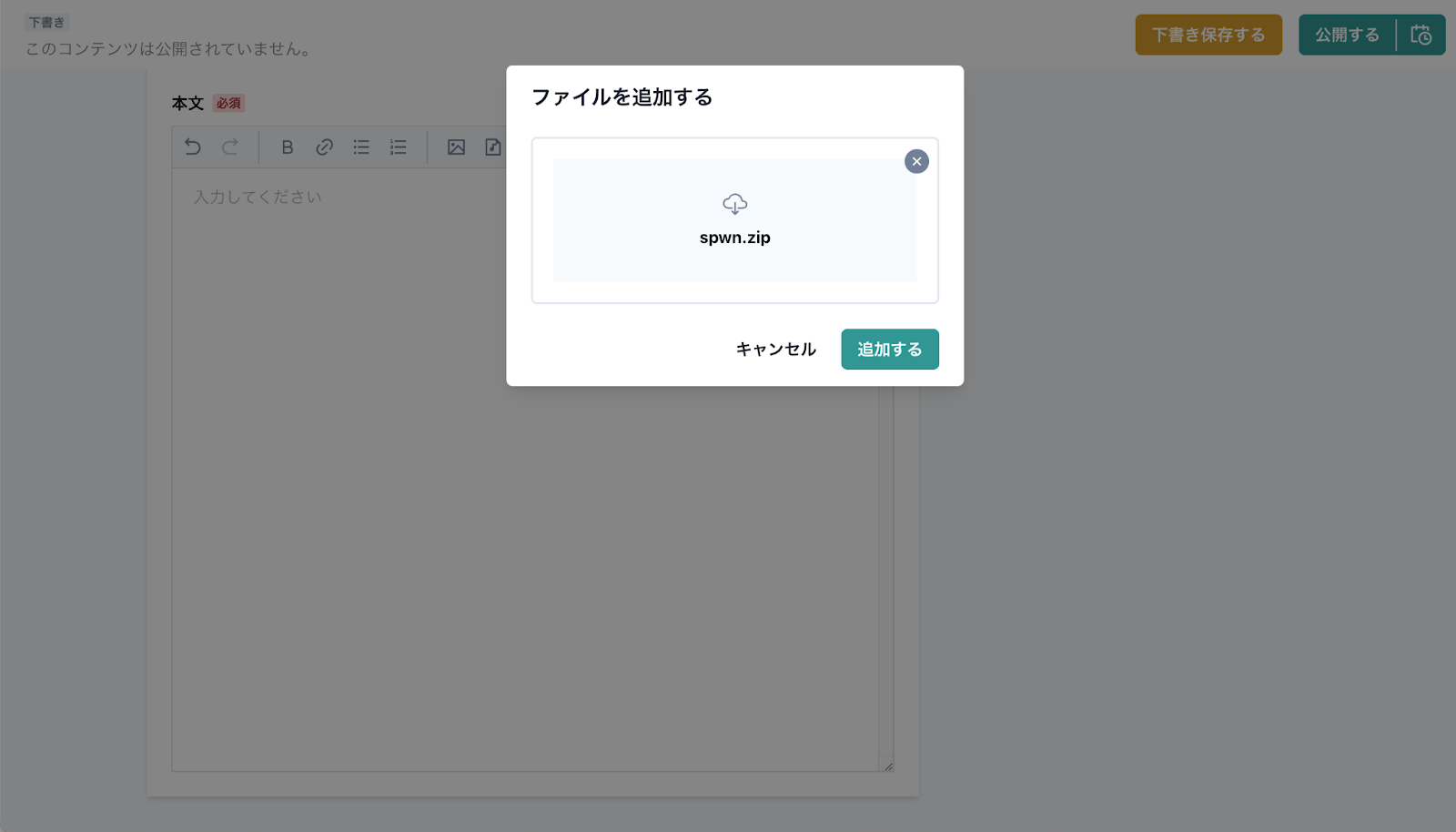Insert a hyperlink using the link icon
Image resolution: width=1456 pixels, height=832 pixels.
[324, 147]
